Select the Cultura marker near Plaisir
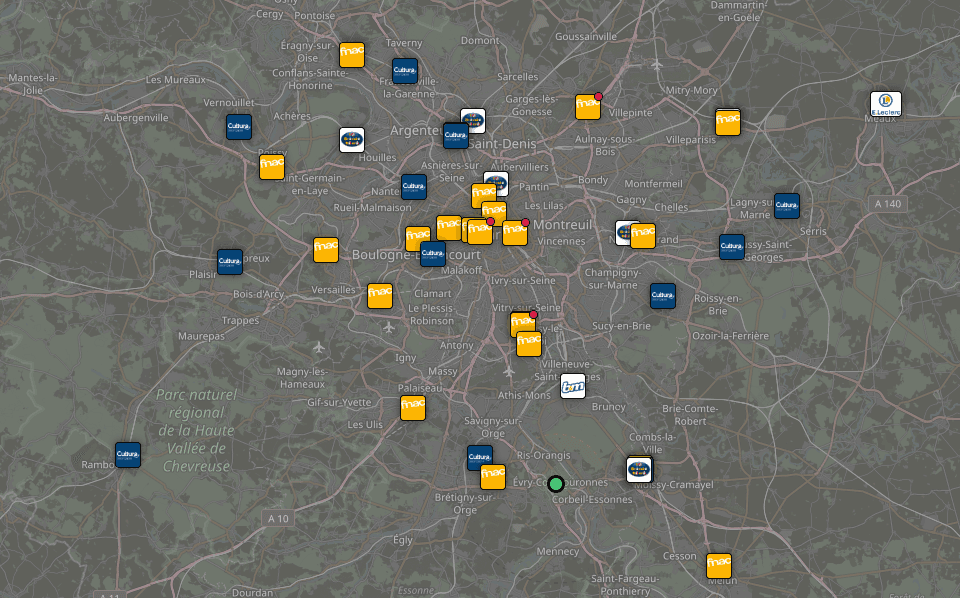 230,262
